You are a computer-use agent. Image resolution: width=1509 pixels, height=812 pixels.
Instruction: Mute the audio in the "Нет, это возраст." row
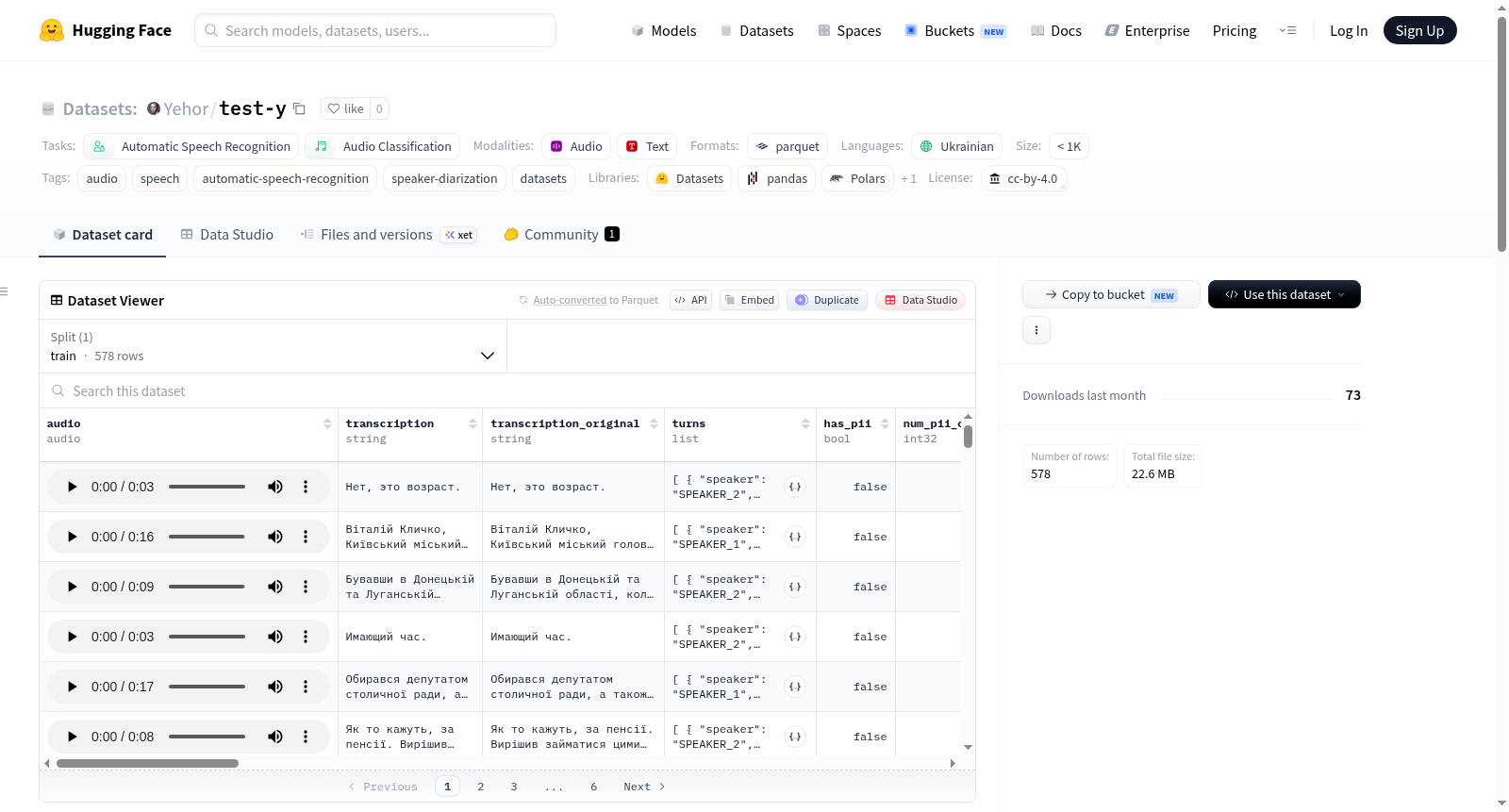(275, 487)
